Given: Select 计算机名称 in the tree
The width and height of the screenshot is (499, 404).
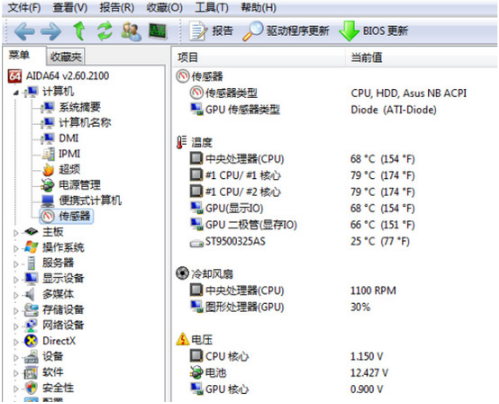Looking at the screenshot, I should click(x=85, y=123).
